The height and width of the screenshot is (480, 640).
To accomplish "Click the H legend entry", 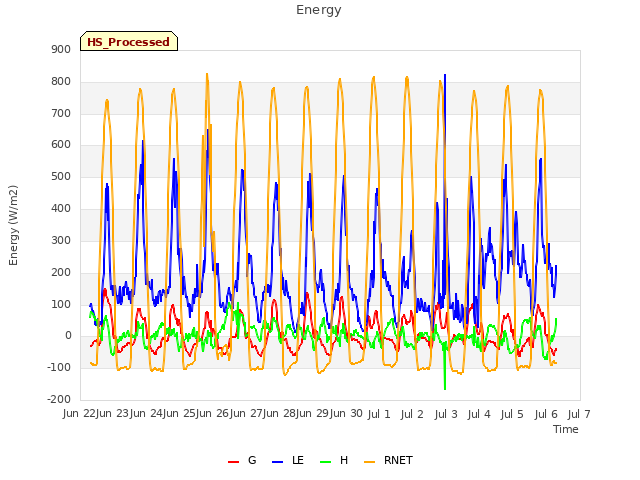I will [x=334, y=460].
